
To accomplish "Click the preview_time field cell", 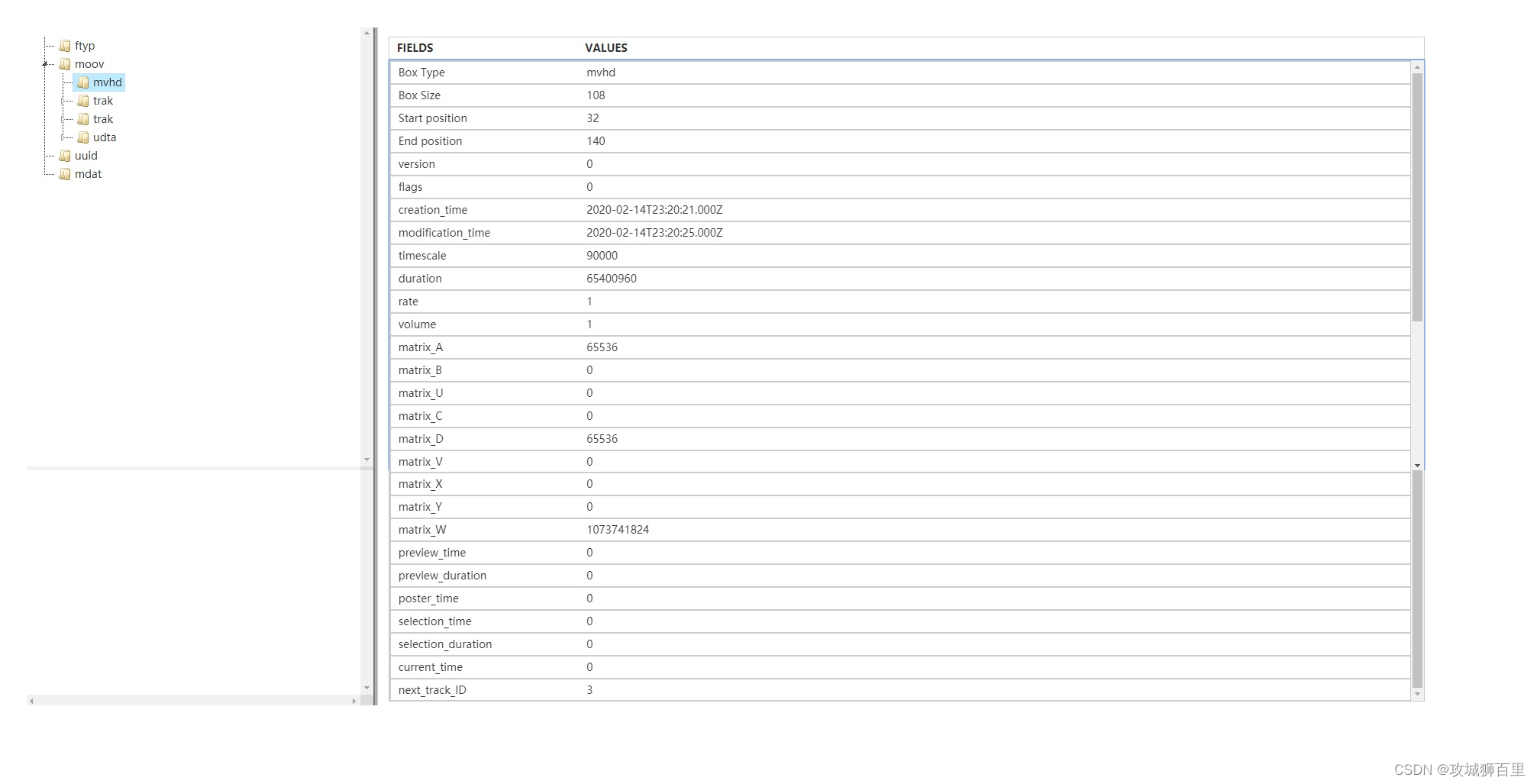I will coord(431,553).
